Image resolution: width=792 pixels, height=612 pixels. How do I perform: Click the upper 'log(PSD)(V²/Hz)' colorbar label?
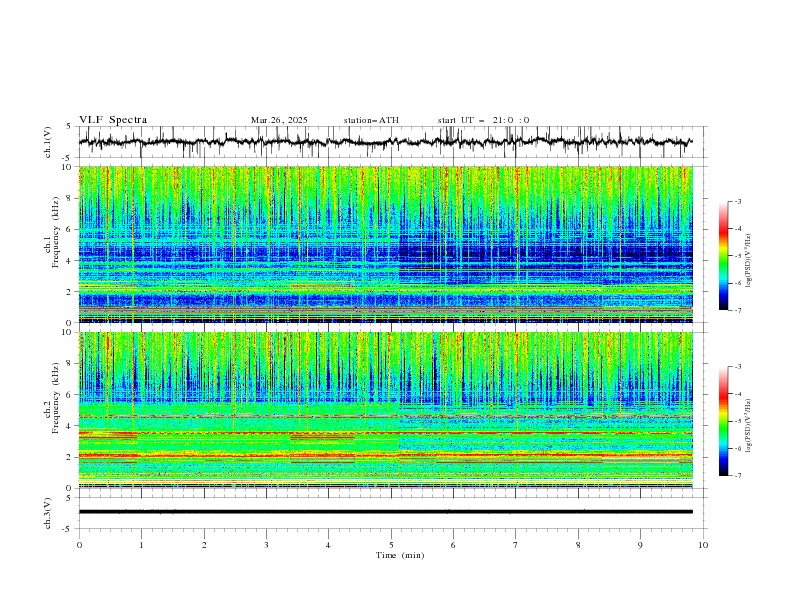749,261
